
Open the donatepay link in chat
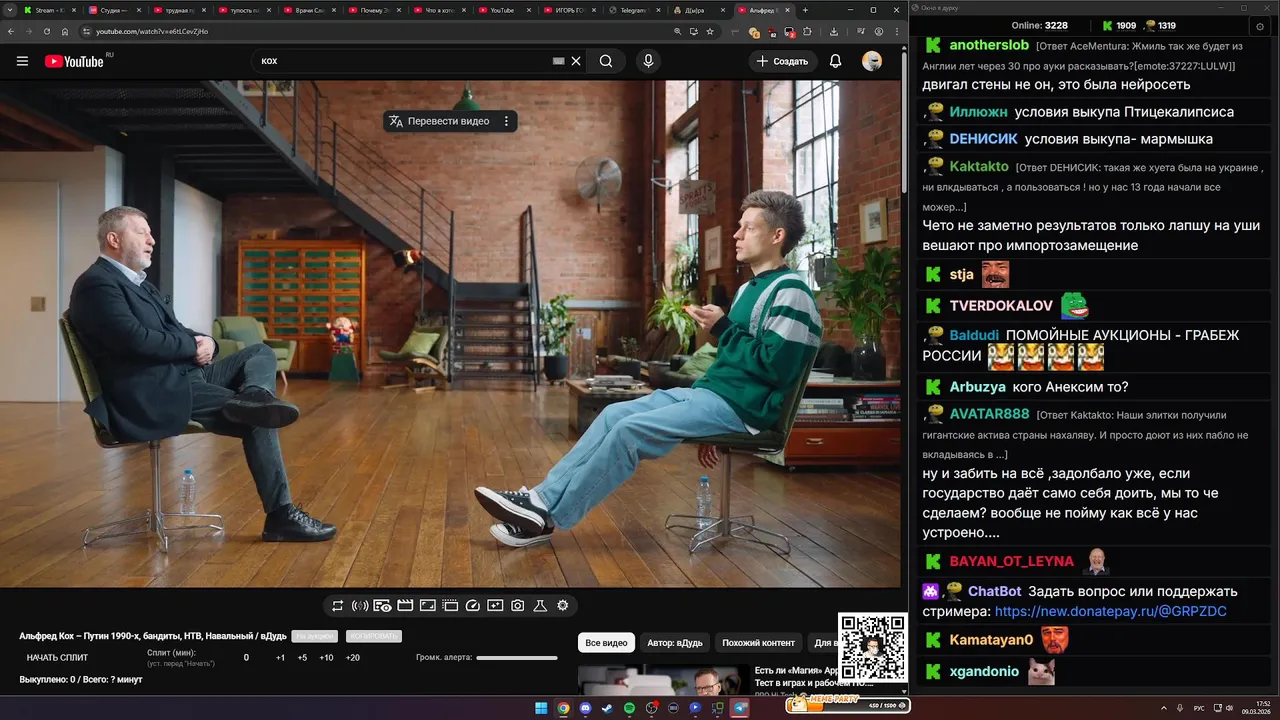click(x=1111, y=611)
